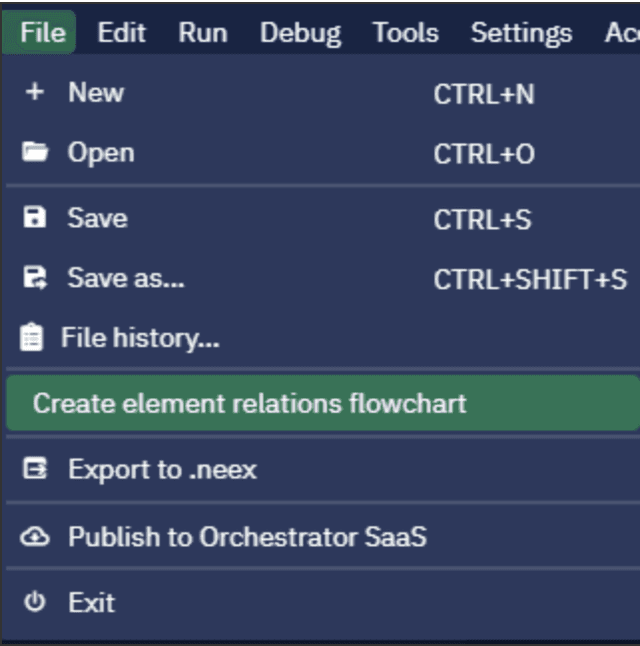Open the Edit menu
Image resolution: width=640 pixels, height=646 pixels.
(122, 33)
